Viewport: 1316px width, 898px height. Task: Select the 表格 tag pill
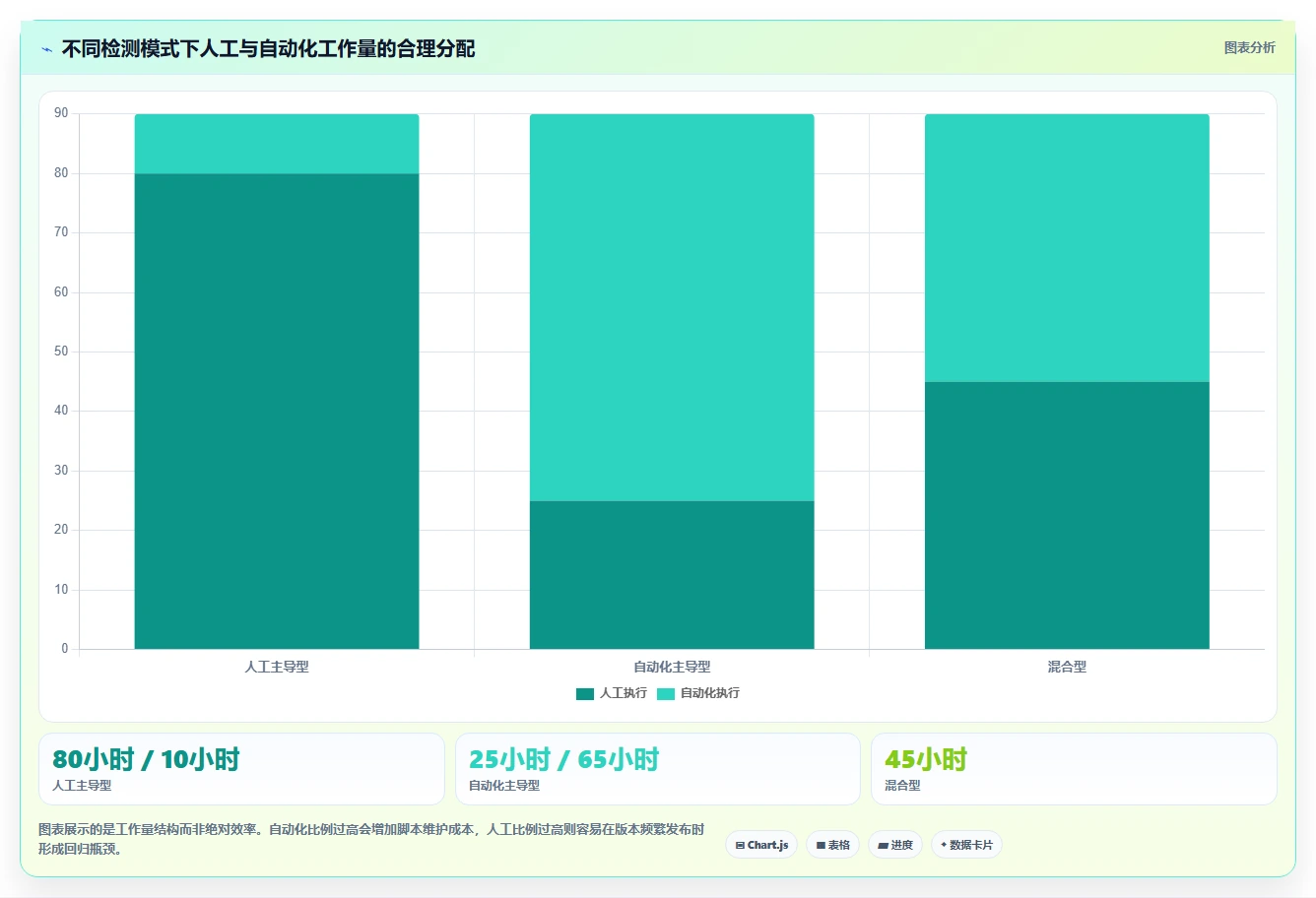tap(832, 845)
